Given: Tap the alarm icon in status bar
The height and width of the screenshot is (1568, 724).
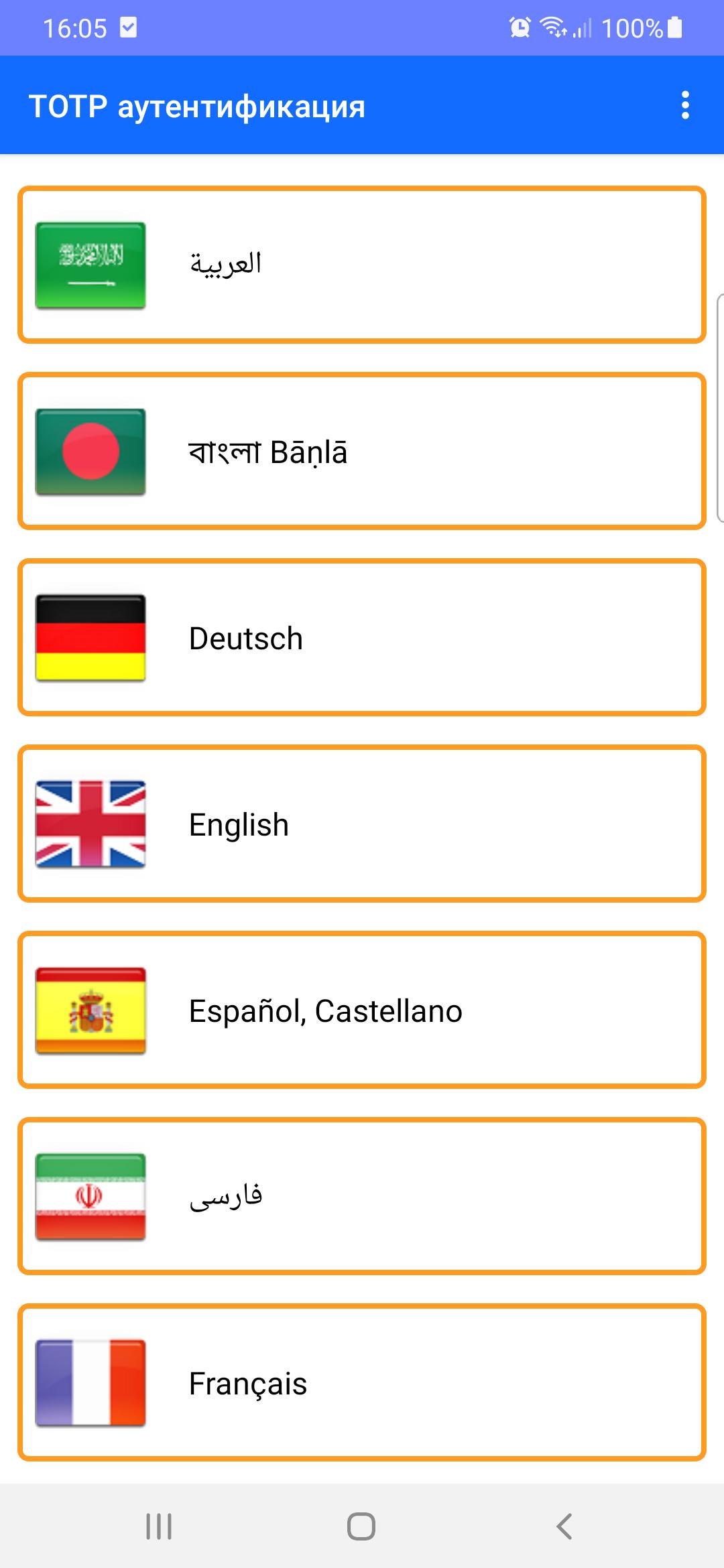Looking at the screenshot, I should 520,27.
